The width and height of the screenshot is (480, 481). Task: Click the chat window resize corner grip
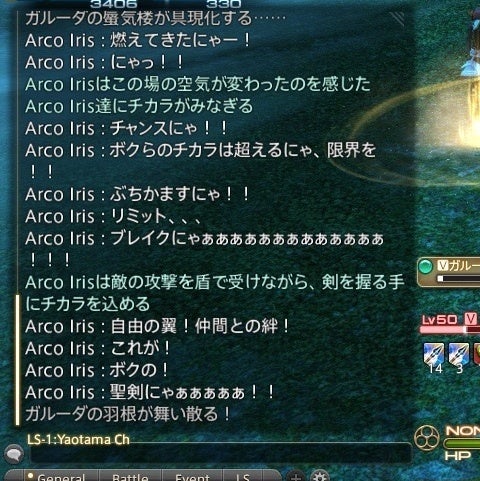(397, 19)
